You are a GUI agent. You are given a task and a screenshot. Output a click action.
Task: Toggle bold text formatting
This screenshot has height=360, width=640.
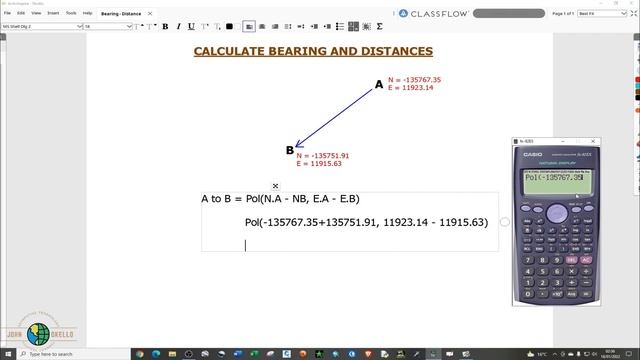(165, 27)
